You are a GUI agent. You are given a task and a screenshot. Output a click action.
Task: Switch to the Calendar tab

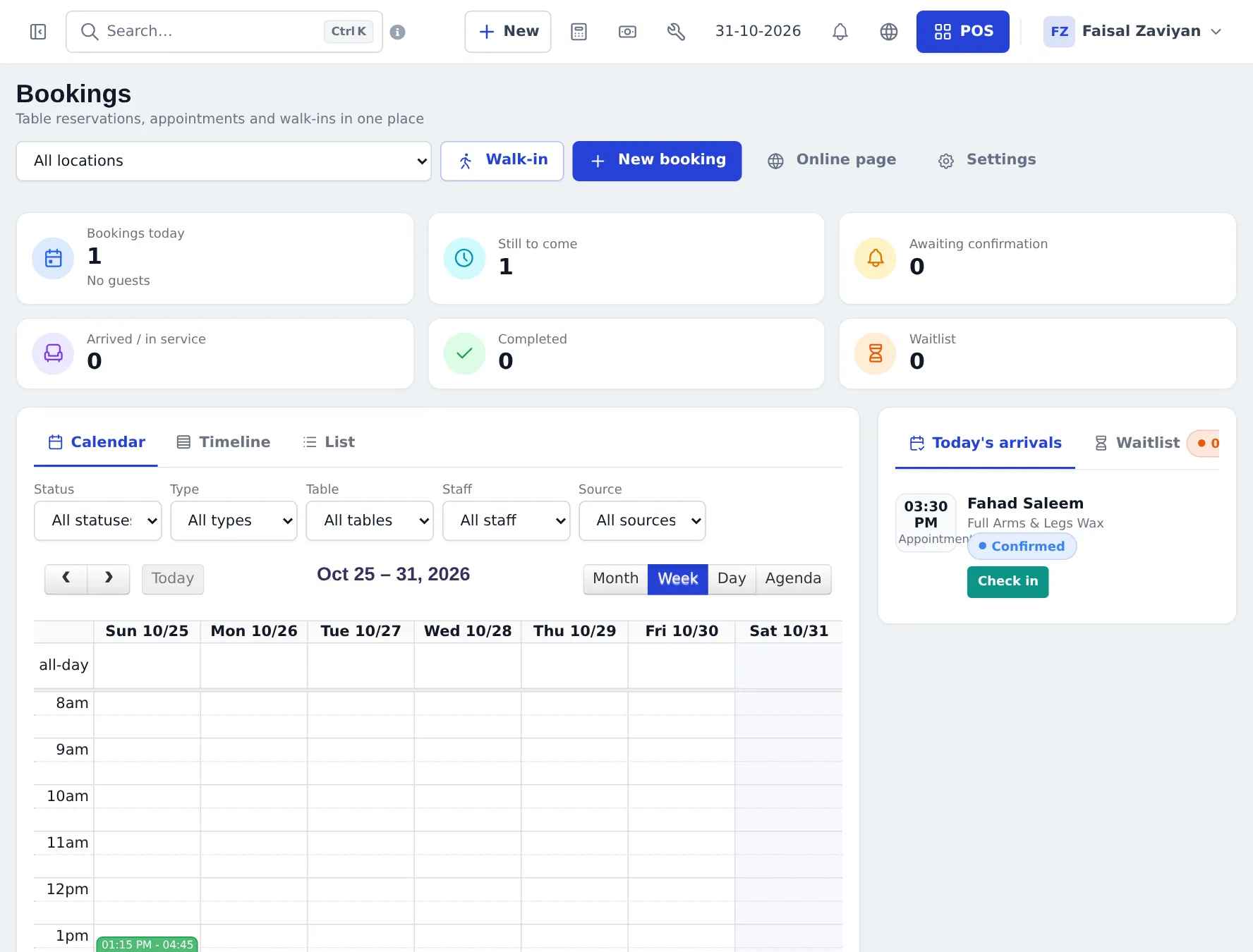point(96,442)
